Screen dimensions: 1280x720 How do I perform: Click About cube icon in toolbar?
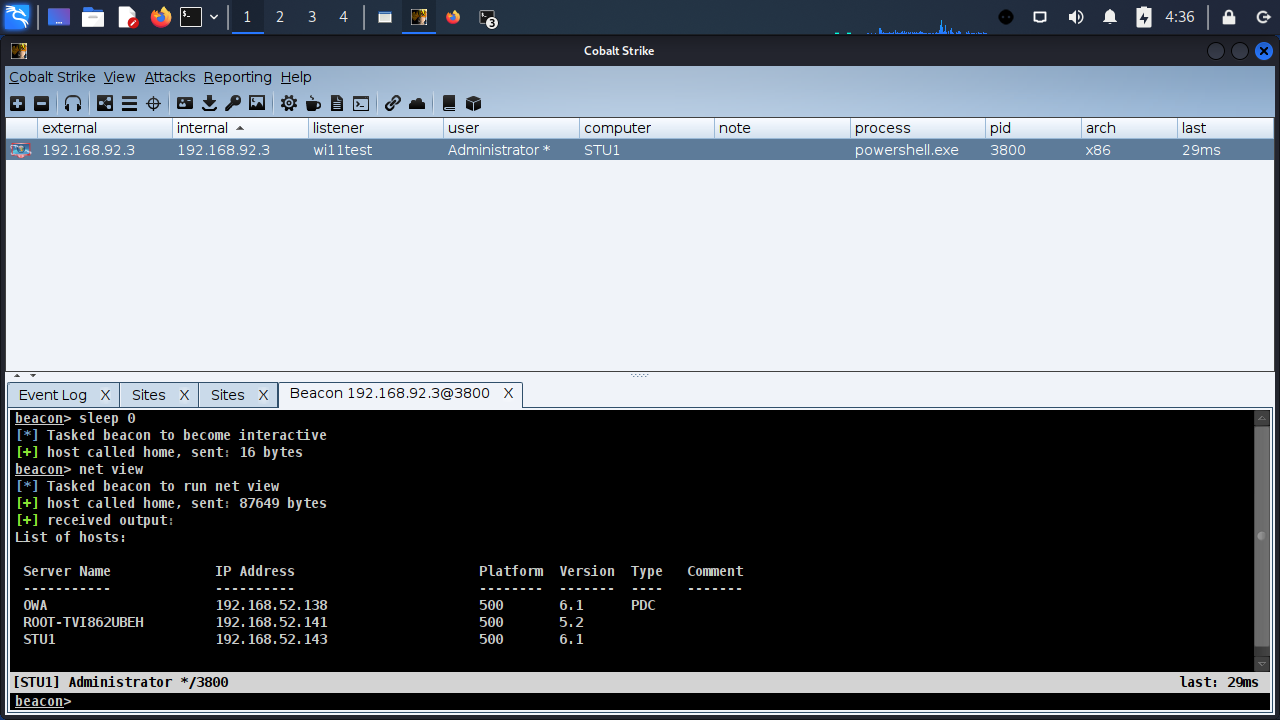[474, 103]
